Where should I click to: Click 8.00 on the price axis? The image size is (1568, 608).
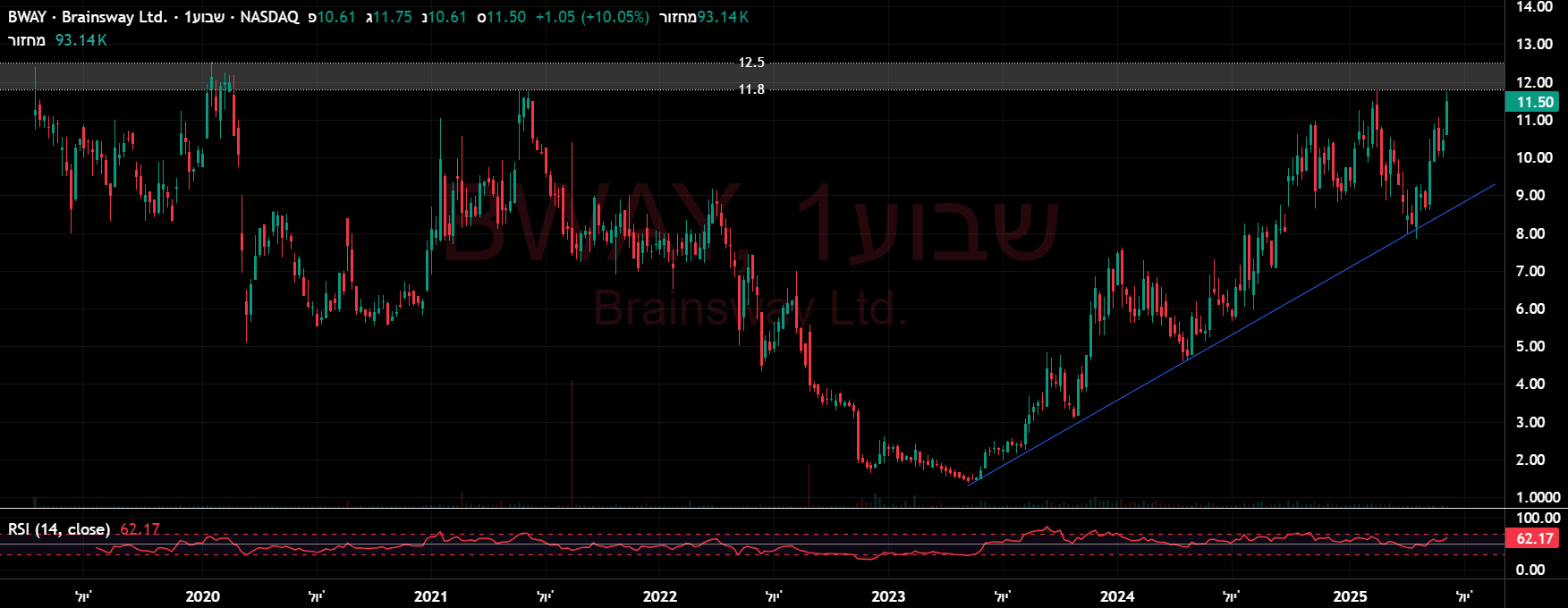pos(1530,233)
